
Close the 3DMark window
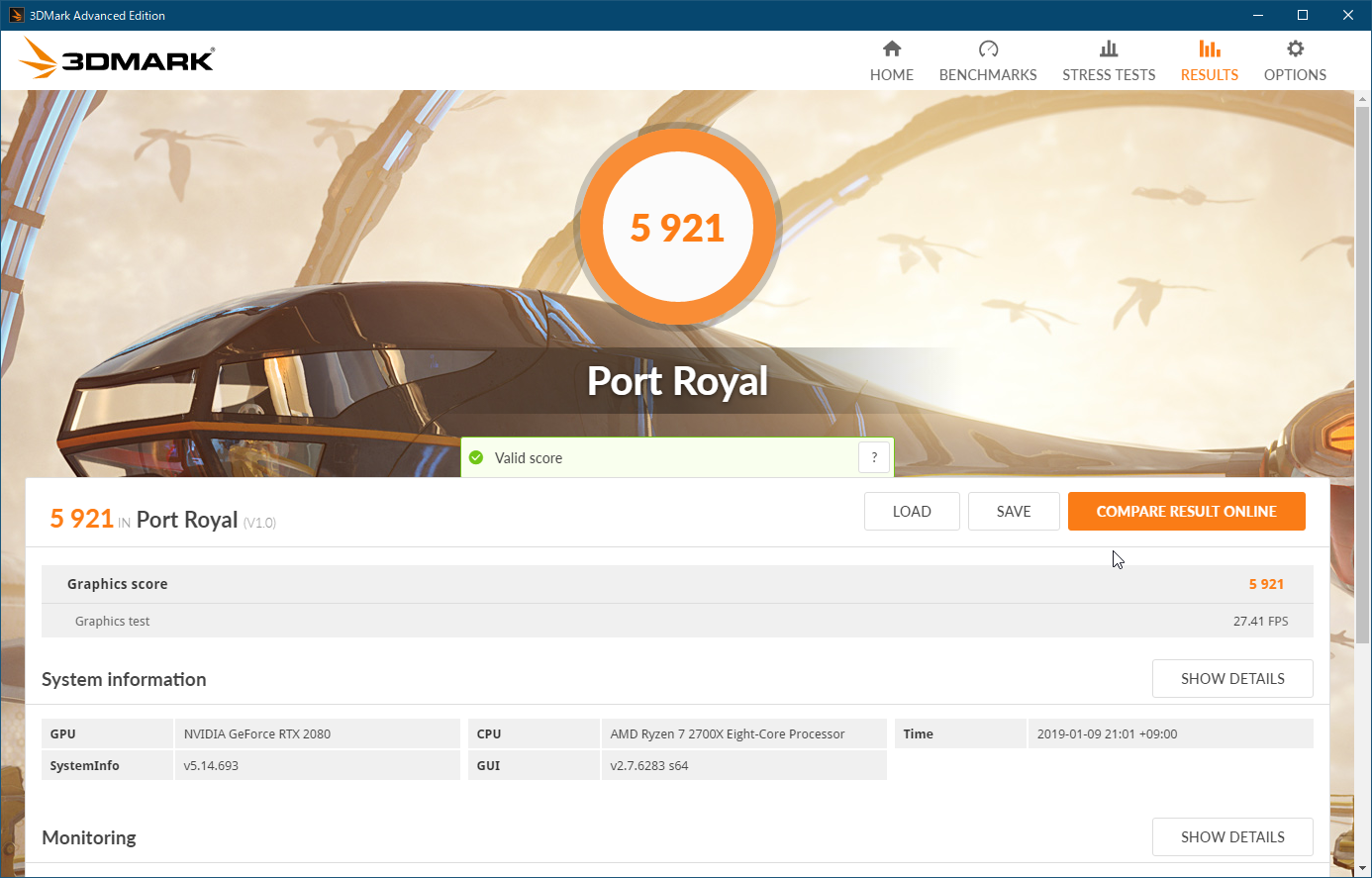pyautogui.click(x=1348, y=15)
